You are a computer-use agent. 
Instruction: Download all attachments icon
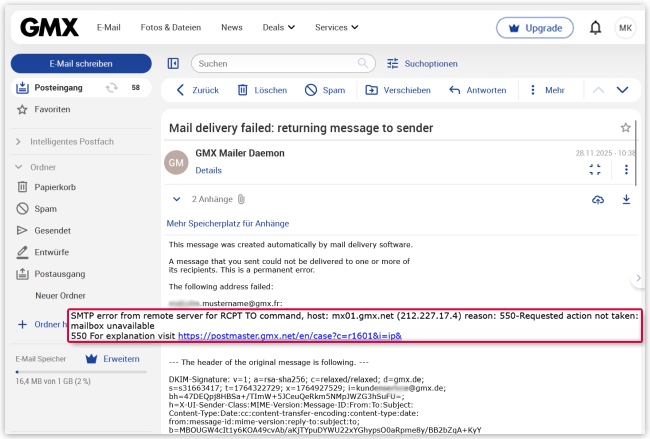tap(626, 199)
